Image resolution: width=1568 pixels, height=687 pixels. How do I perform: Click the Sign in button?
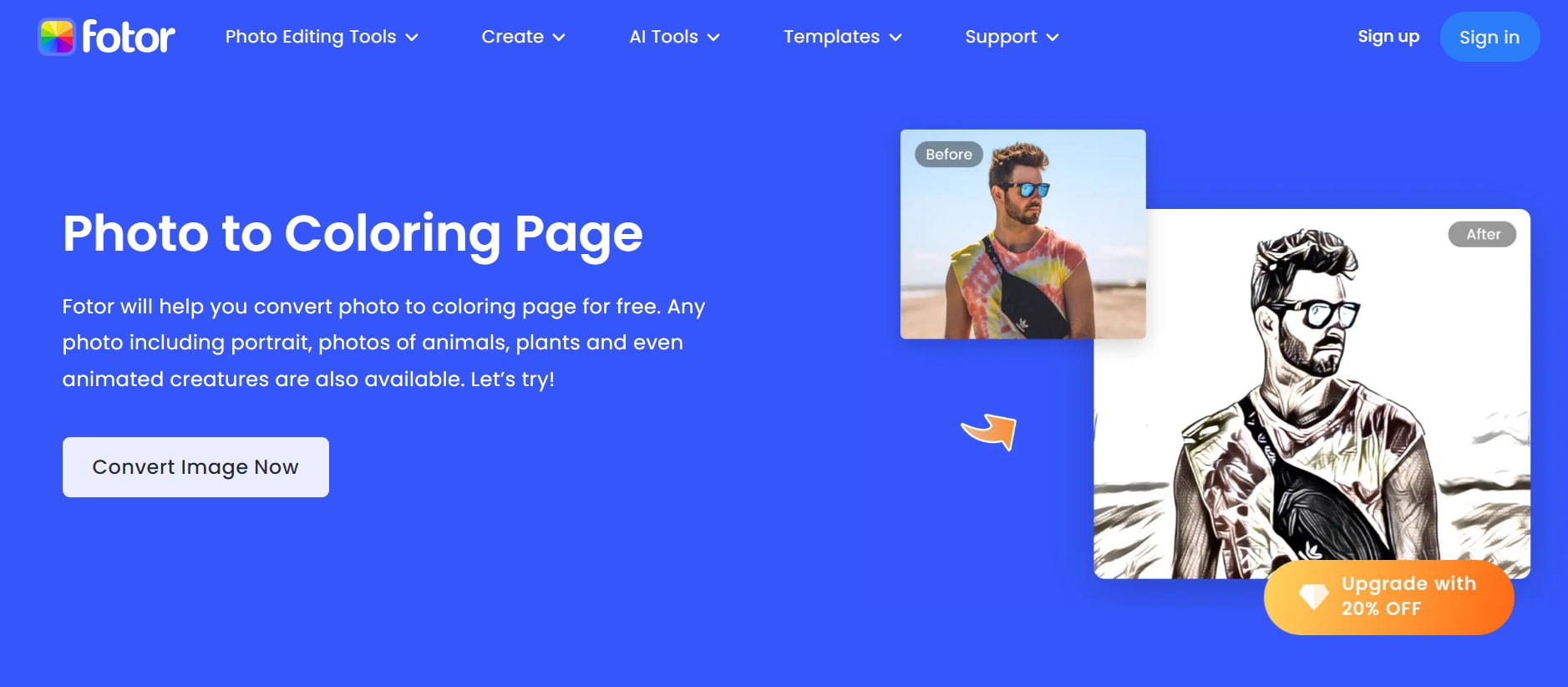coord(1489,37)
